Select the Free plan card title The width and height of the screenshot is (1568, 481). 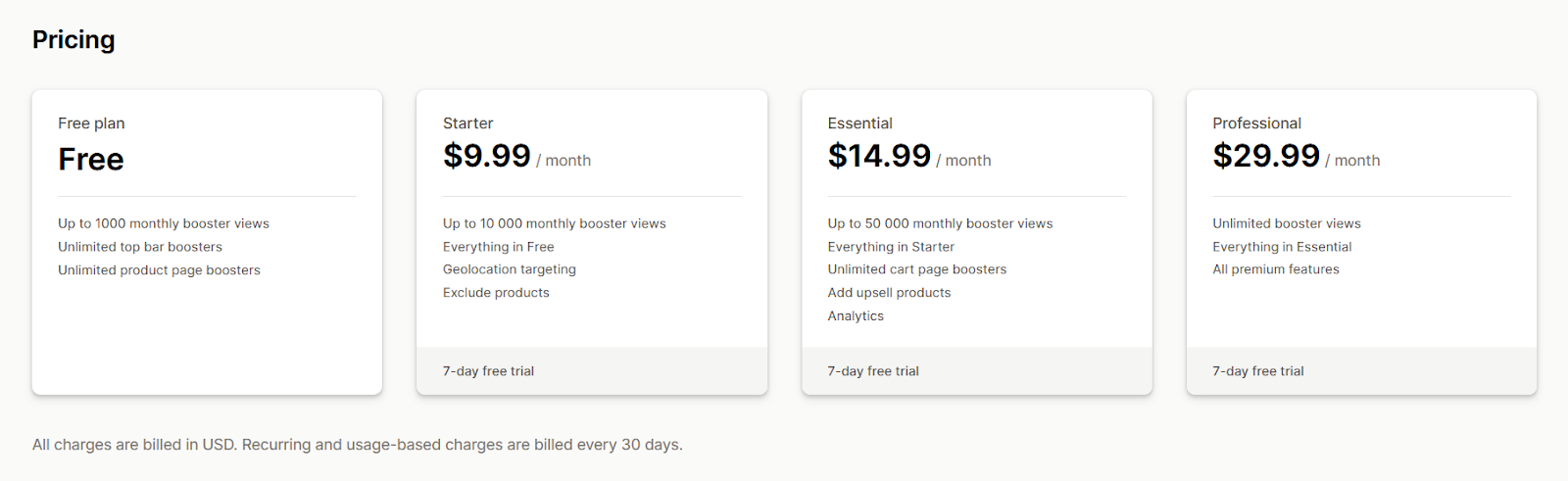[91, 123]
